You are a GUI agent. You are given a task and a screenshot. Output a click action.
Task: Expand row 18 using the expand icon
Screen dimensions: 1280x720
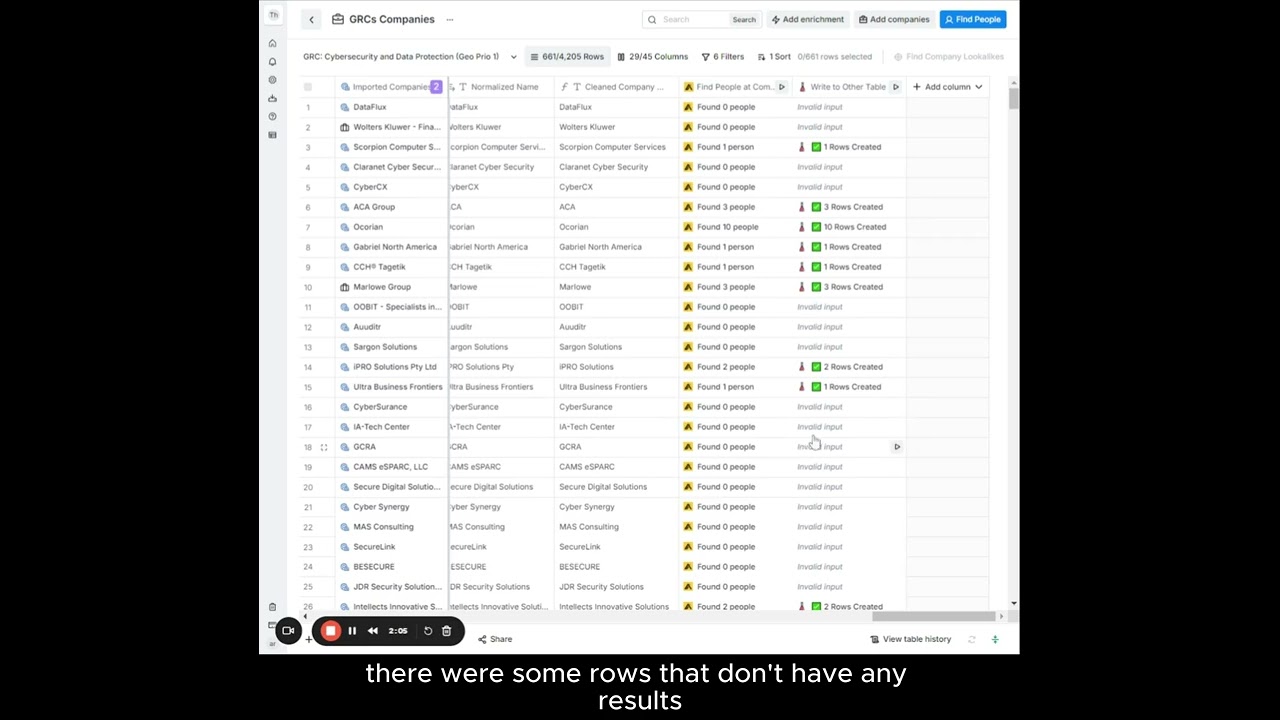click(324, 447)
